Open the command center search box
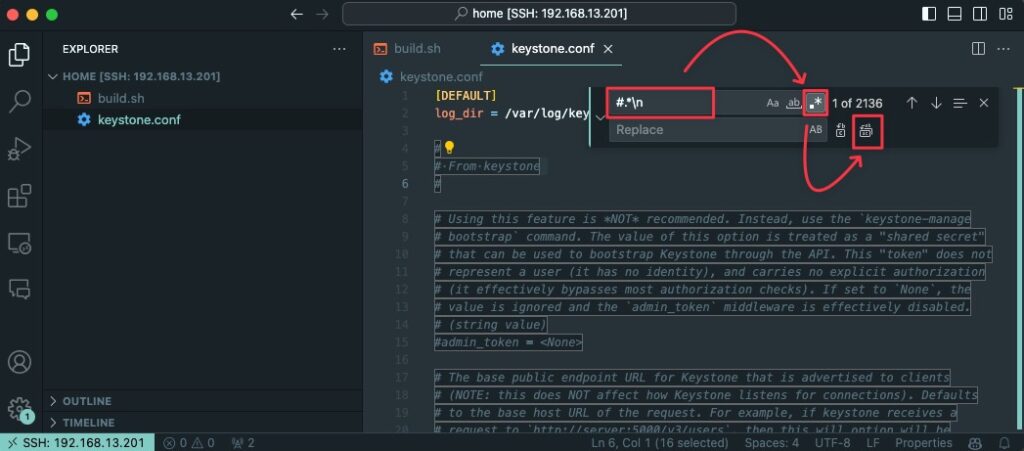The height and width of the screenshot is (451, 1024). (539, 14)
